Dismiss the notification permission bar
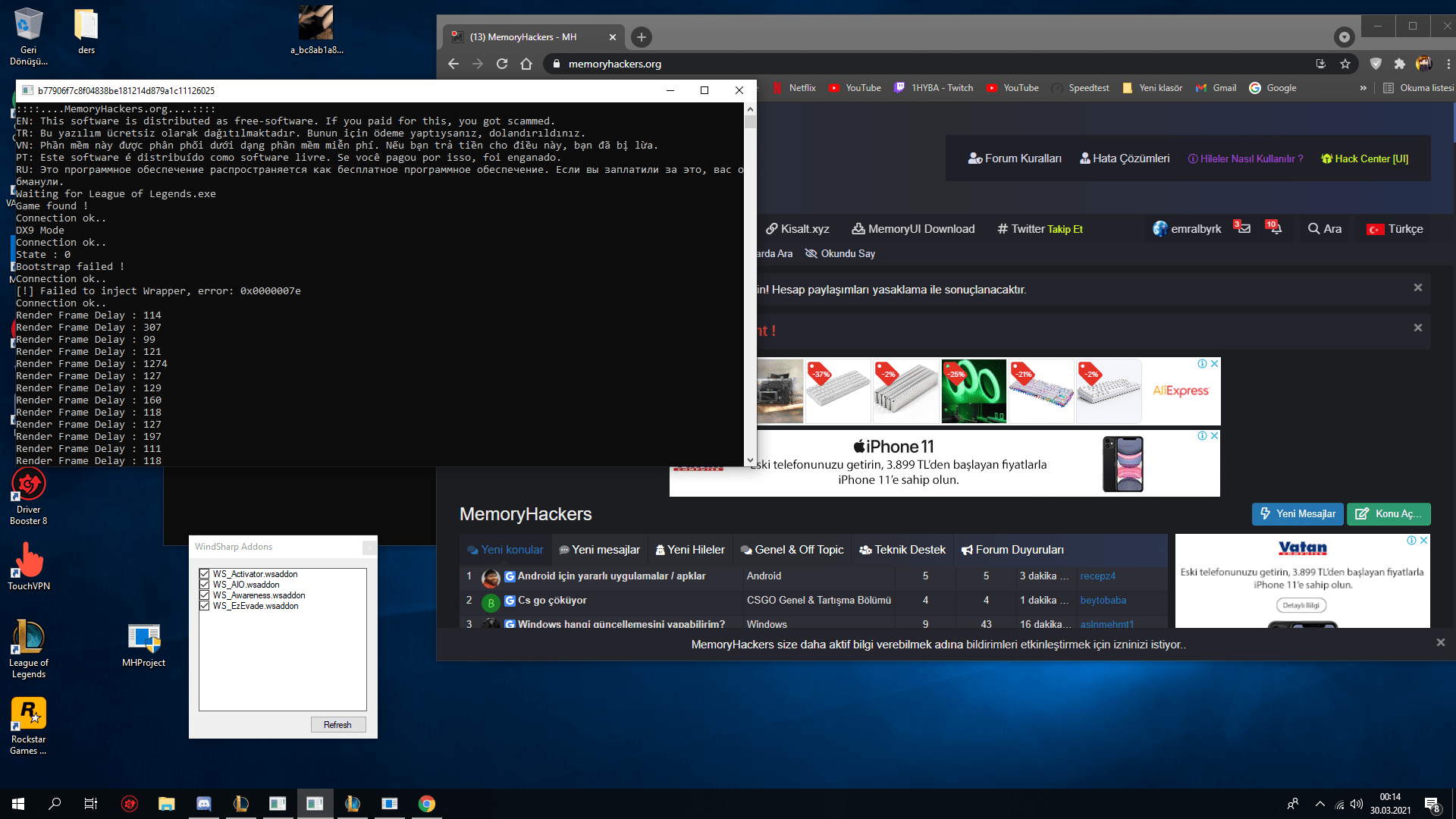Image resolution: width=1456 pixels, height=819 pixels. (x=1440, y=643)
